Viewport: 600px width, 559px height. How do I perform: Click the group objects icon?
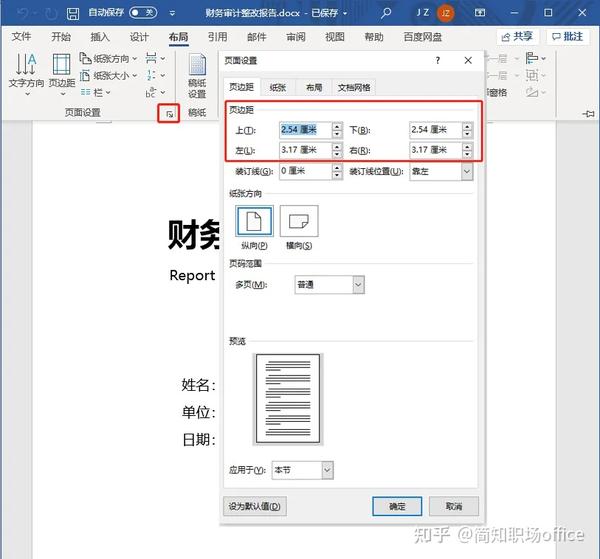tap(535, 75)
